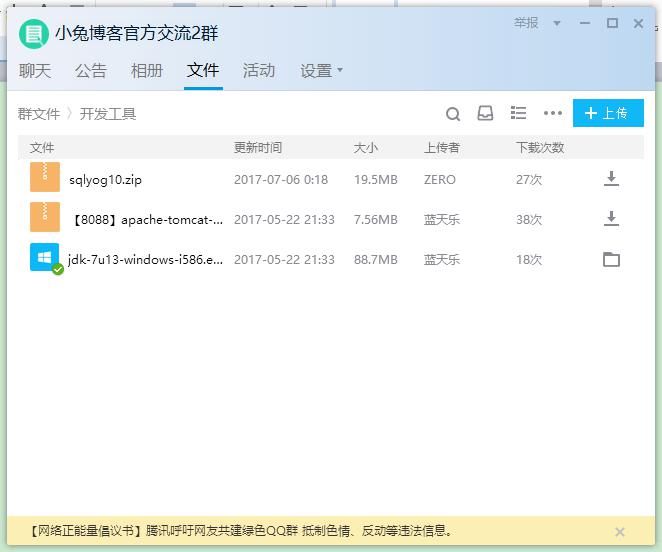Click the 27次 download count
This screenshot has height=552, width=662.
(x=529, y=179)
